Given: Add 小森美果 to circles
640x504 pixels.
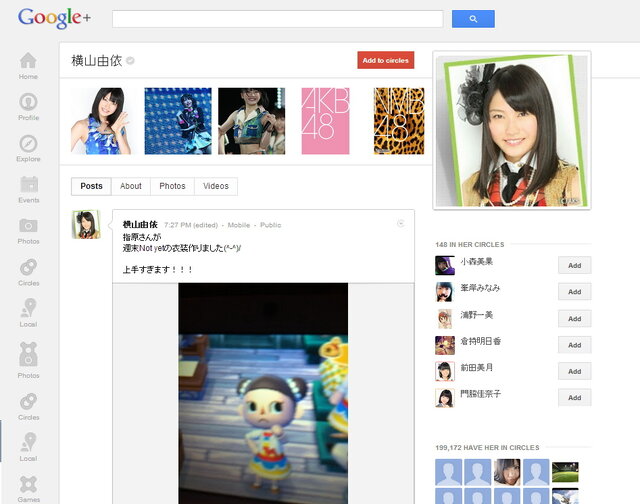Looking at the screenshot, I should pos(574,265).
